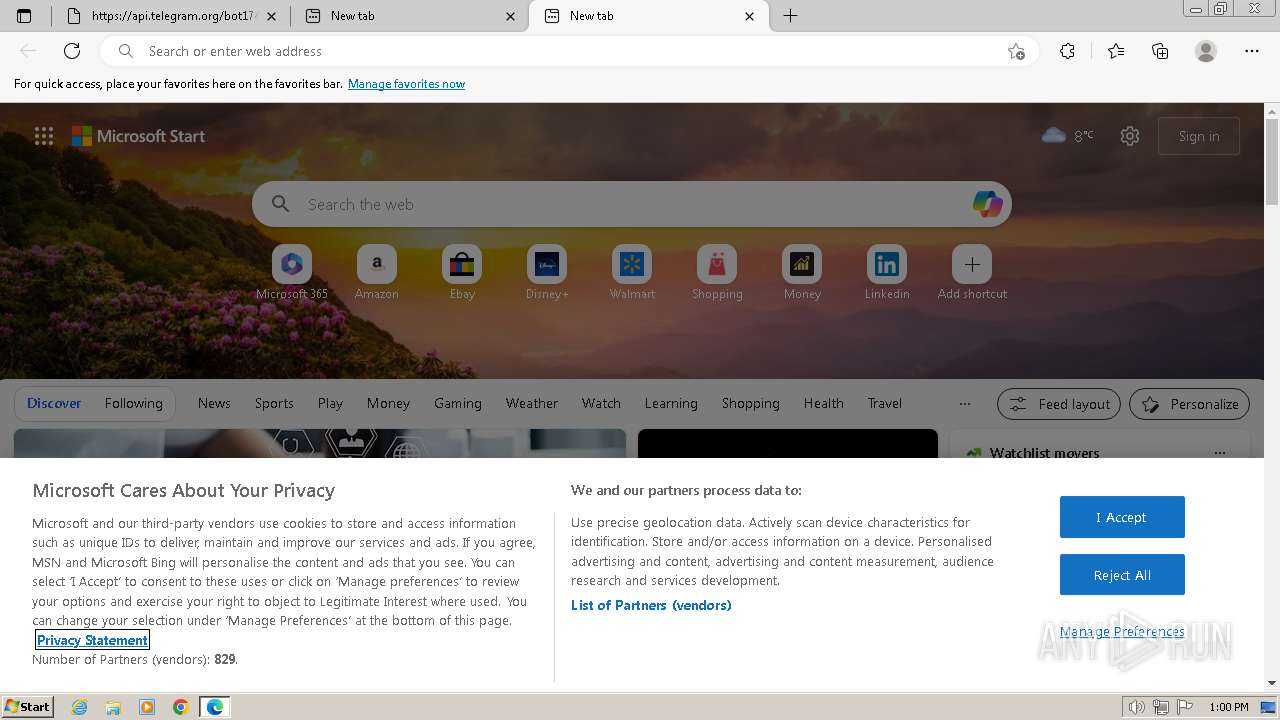Screen dimensions: 1280x720
Task: Open the News category
Action: [214, 403]
